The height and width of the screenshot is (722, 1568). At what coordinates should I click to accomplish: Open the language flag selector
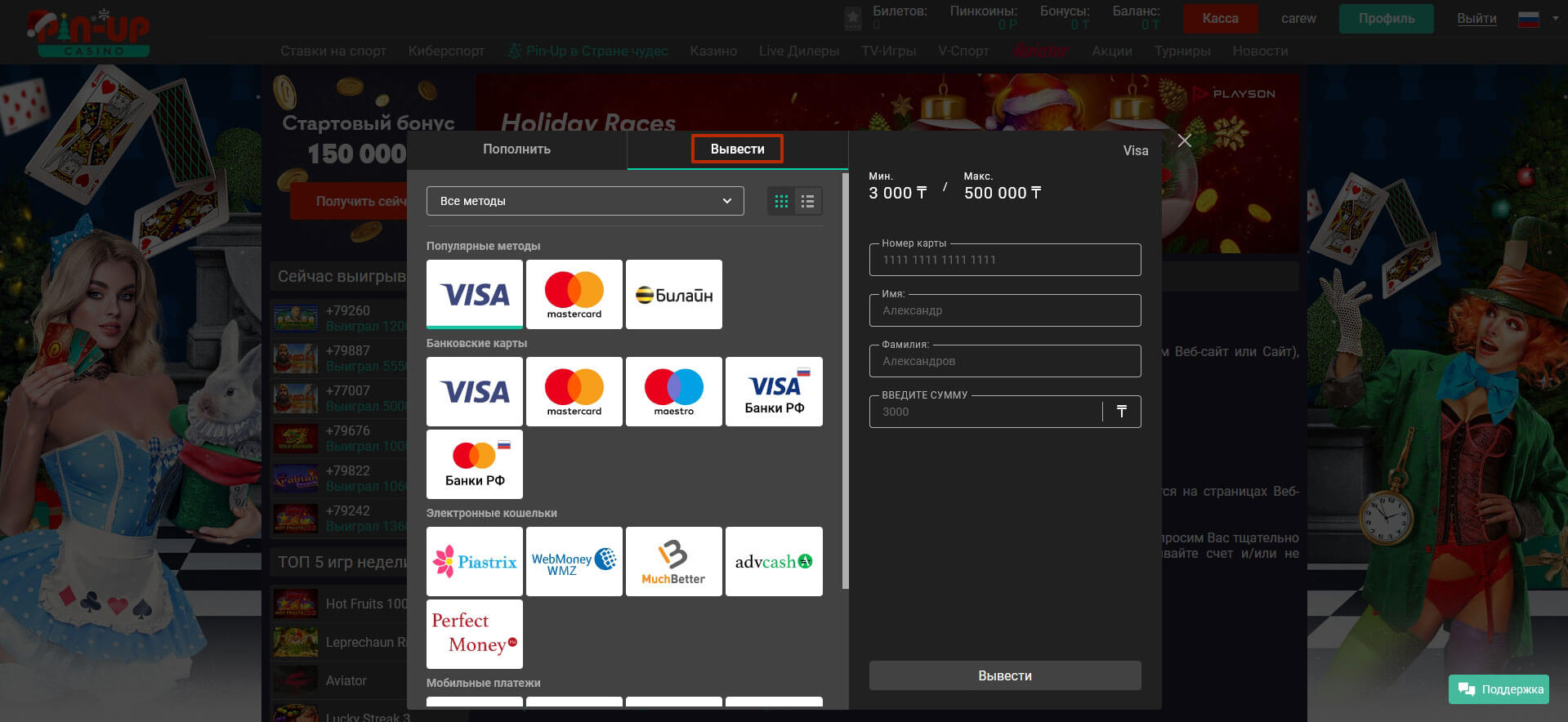point(1536,18)
